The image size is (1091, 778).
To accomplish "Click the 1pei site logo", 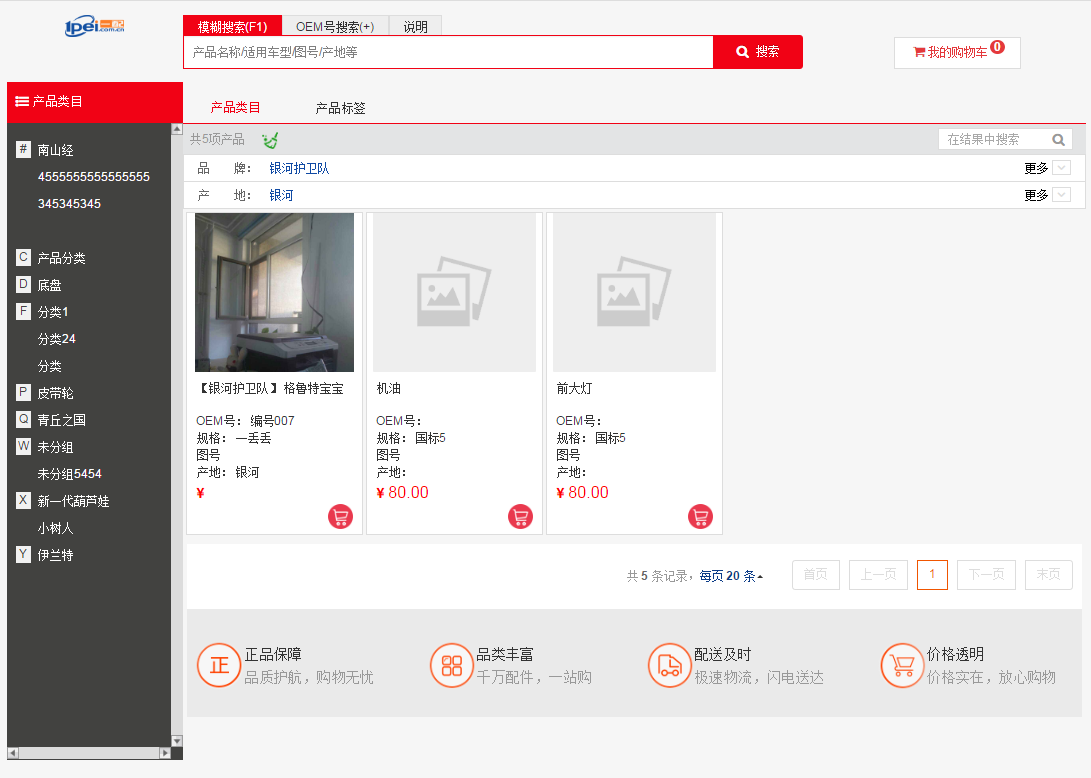I will coord(95,26).
